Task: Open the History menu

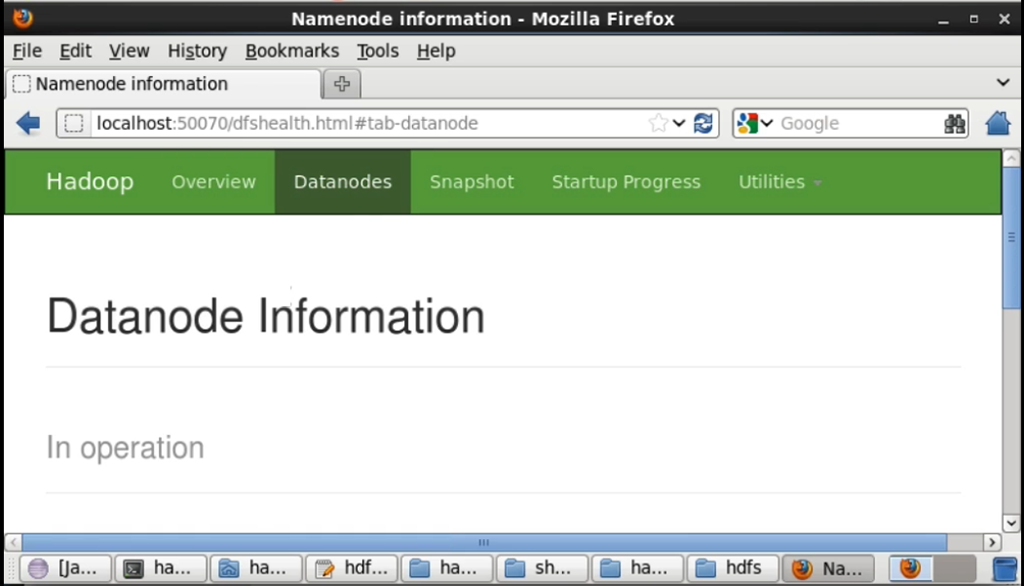Action: tap(197, 51)
